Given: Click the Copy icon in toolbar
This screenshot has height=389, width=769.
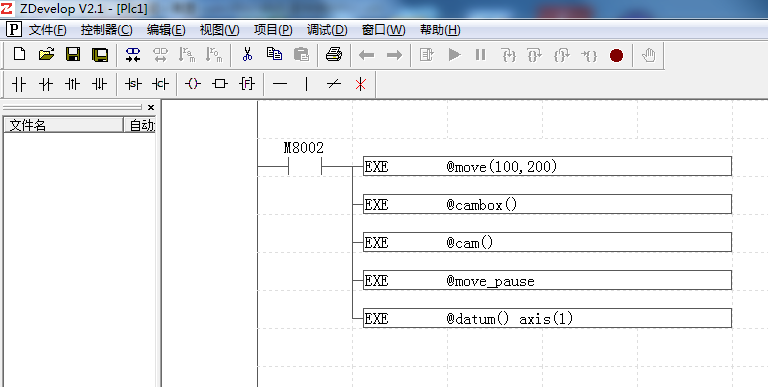Looking at the screenshot, I should pos(274,54).
